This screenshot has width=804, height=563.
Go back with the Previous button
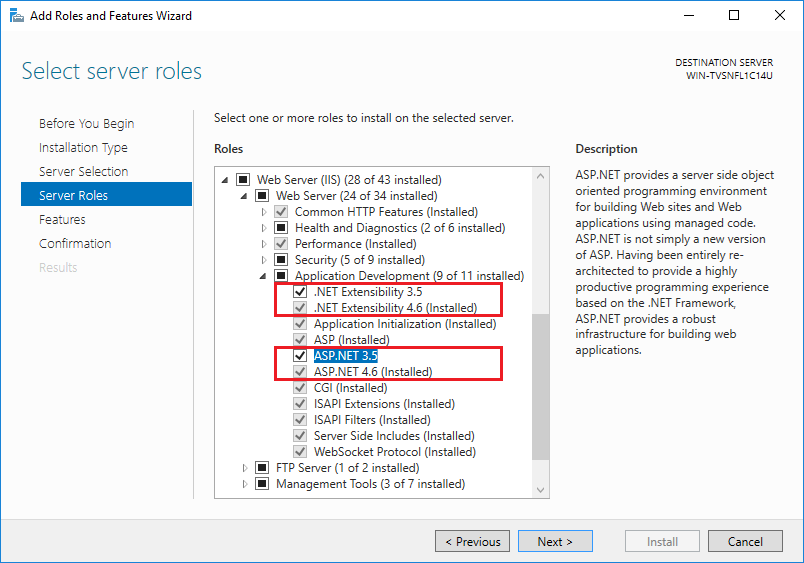point(472,542)
